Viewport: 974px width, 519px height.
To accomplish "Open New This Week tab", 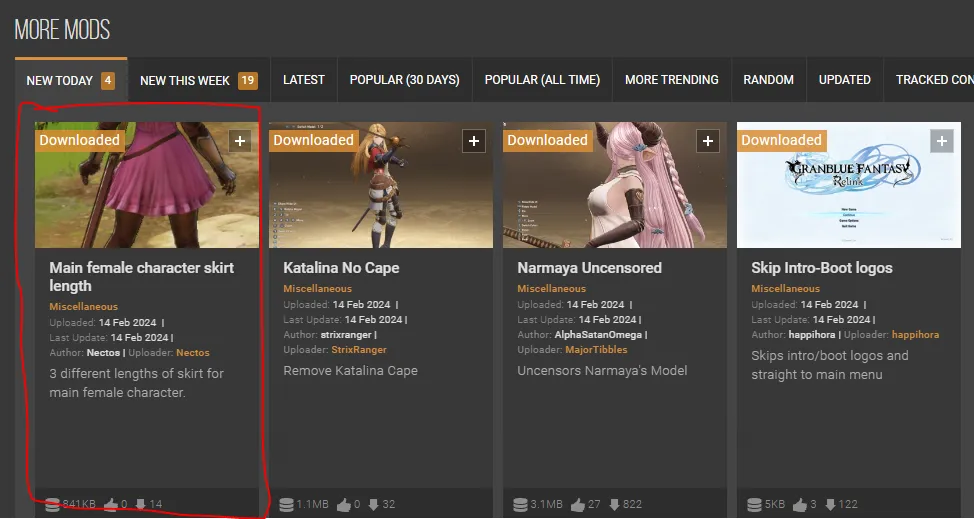I will [x=199, y=80].
